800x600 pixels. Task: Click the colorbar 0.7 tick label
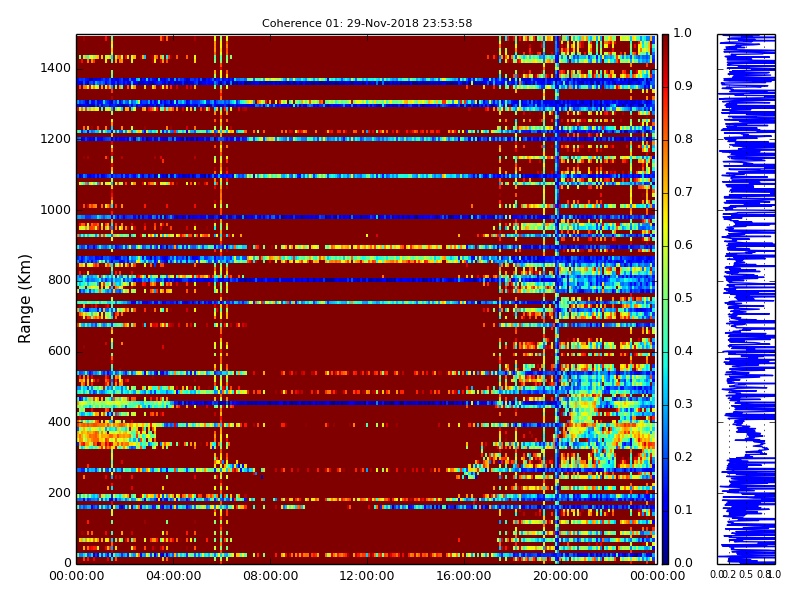(683, 192)
